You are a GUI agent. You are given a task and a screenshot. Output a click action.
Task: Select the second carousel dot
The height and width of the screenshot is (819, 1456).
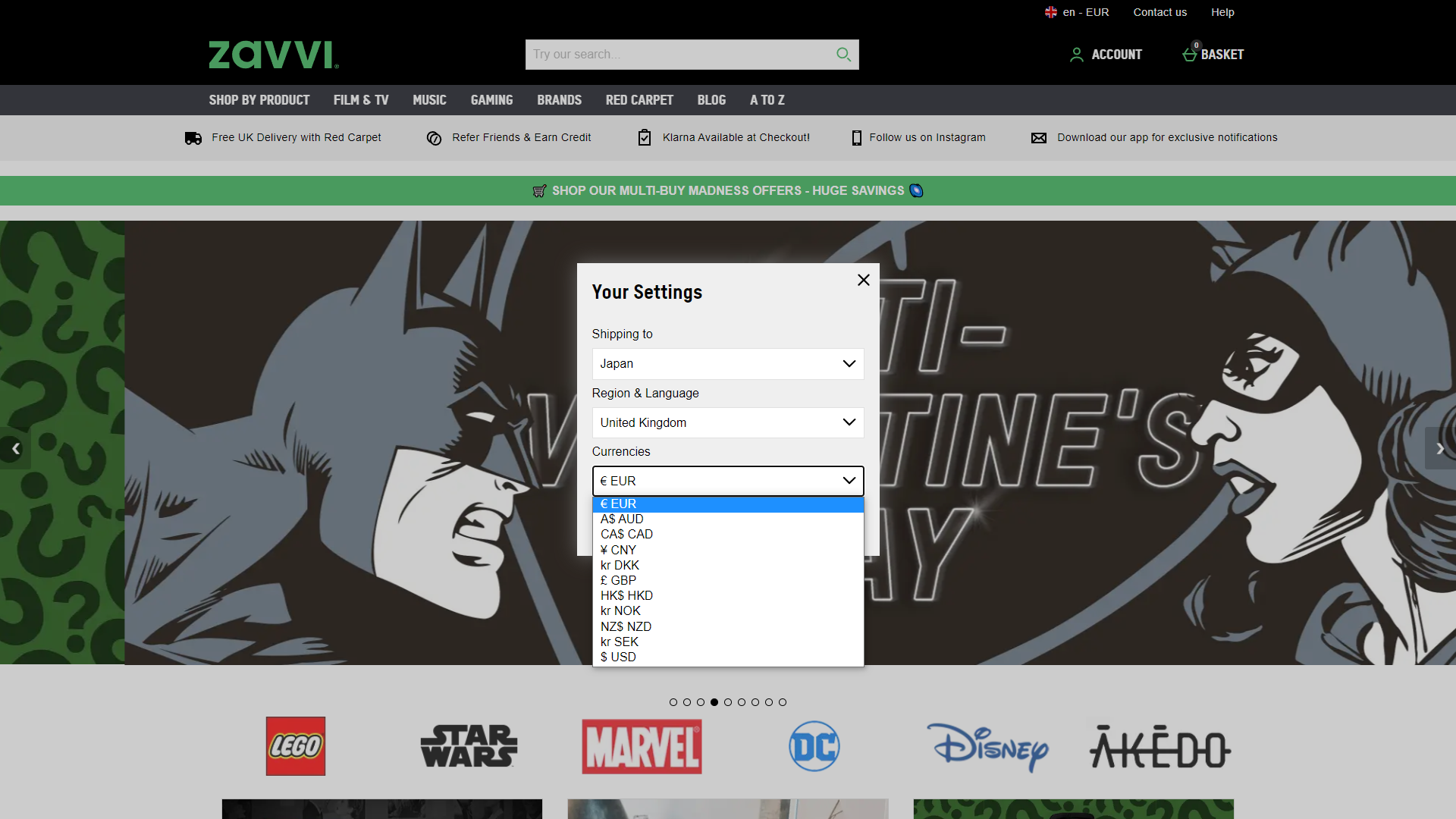(687, 702)
